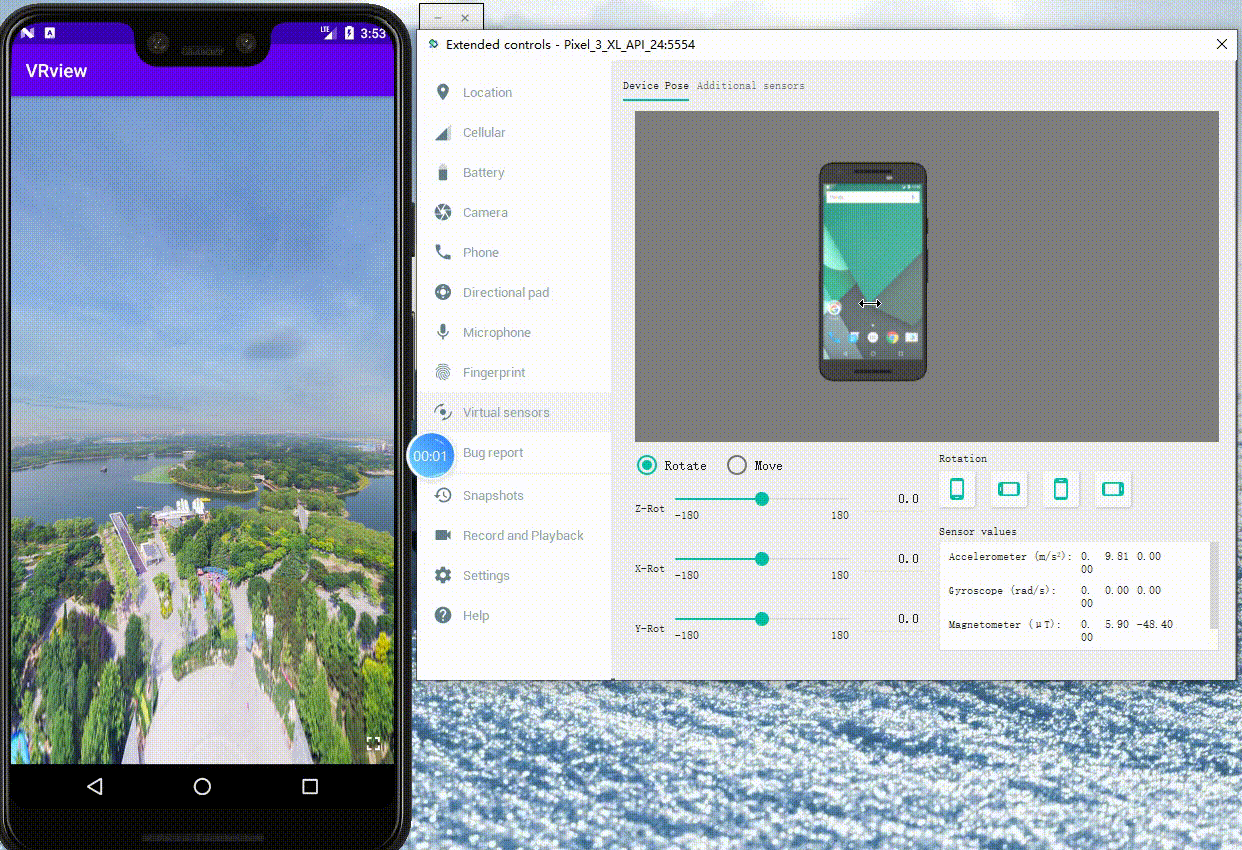Open the Snapshots page

[x=513, y=495]
